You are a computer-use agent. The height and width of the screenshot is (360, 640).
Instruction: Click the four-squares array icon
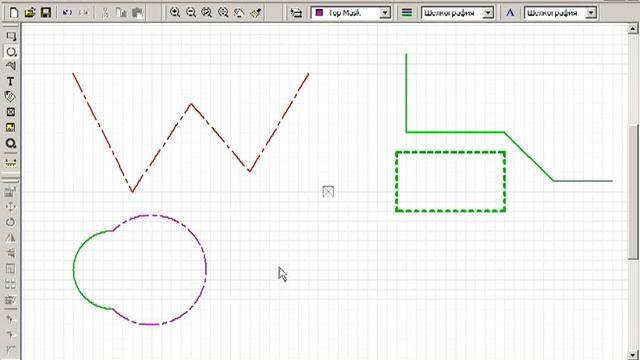[x=11, y=284]
